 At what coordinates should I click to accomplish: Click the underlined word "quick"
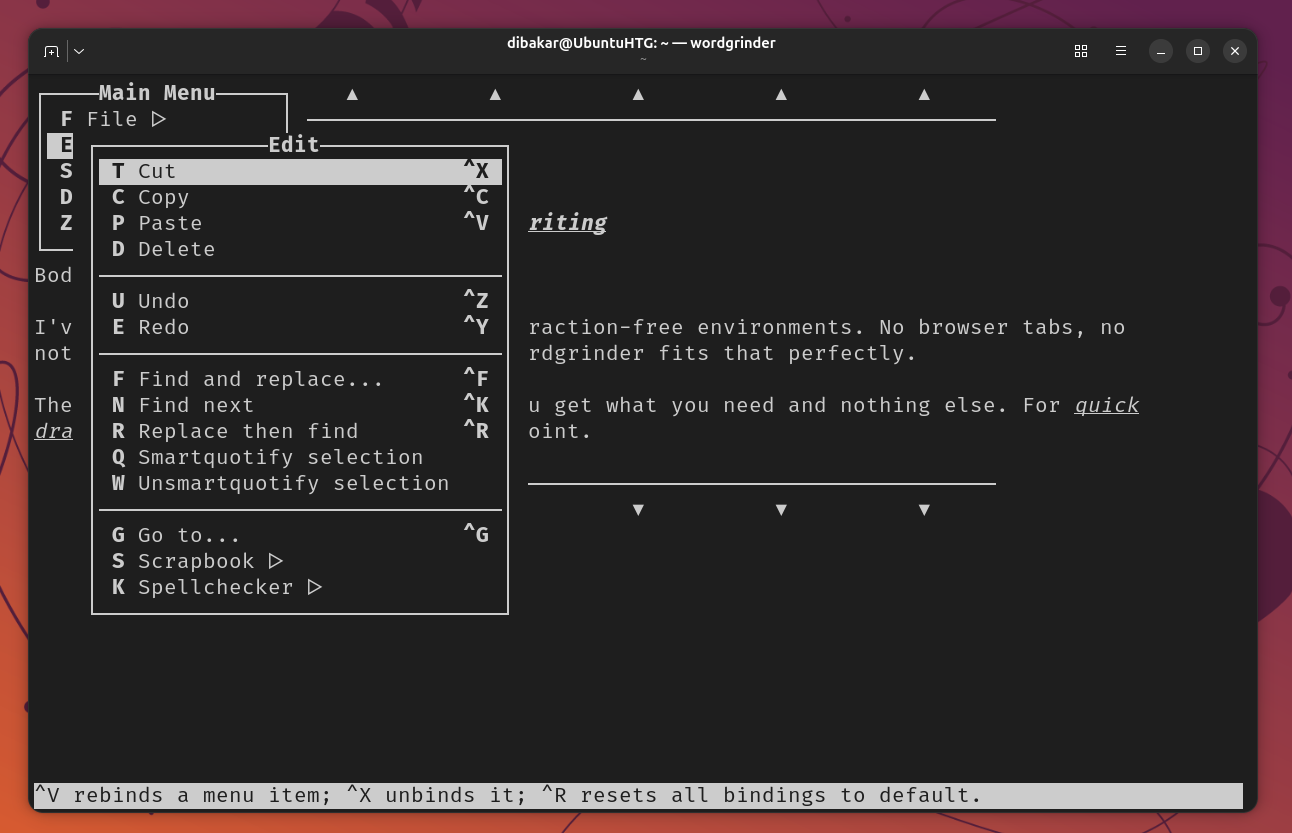[x=1107, y=405]
